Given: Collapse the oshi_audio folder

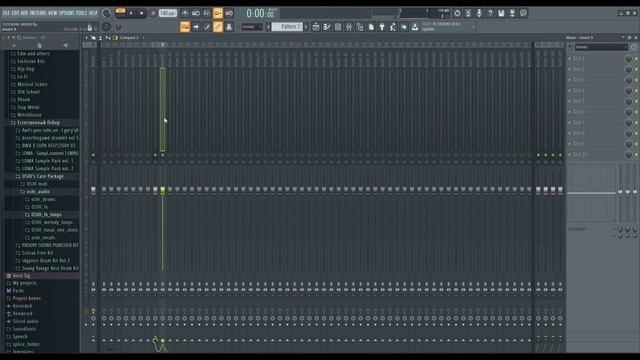Looking at the screenshot, I should tap(38, 191).
